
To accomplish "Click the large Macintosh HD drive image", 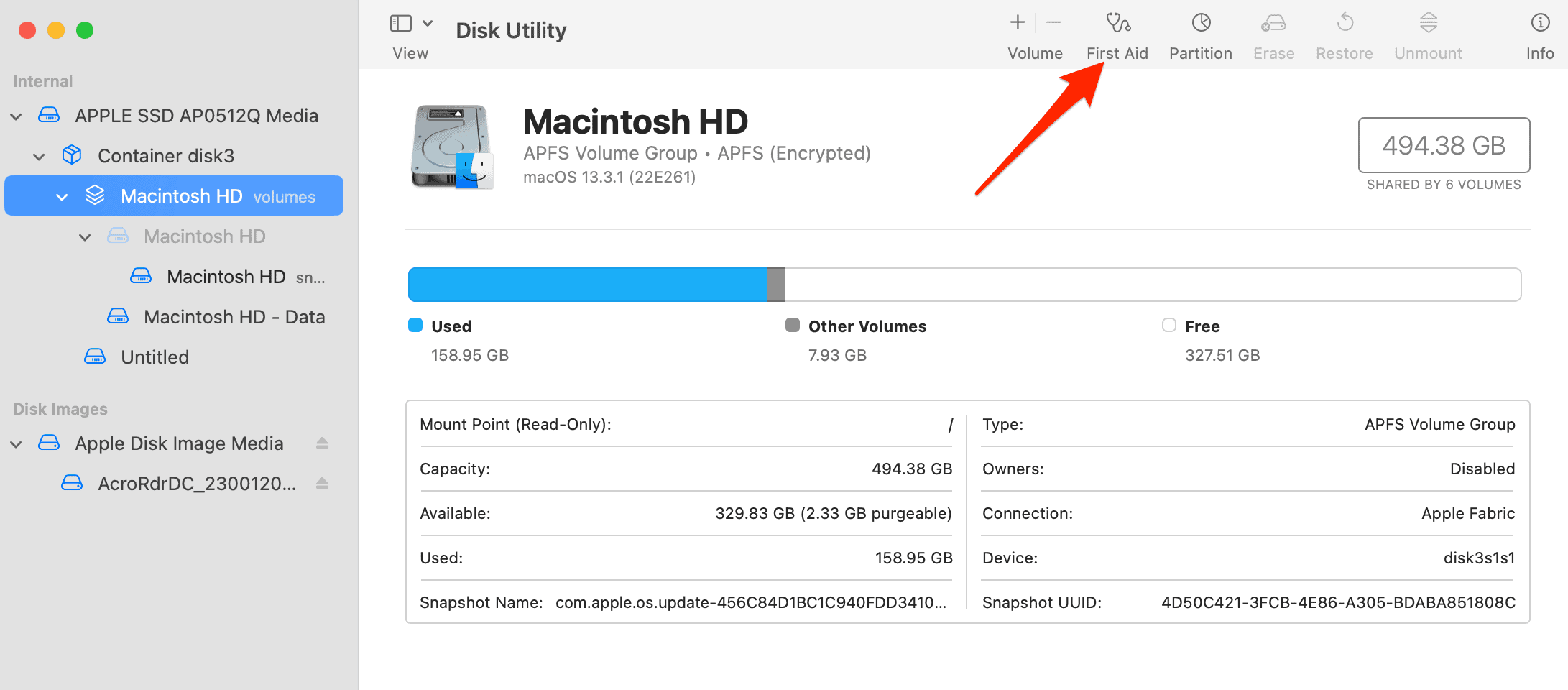I will [x=451, y=147].
